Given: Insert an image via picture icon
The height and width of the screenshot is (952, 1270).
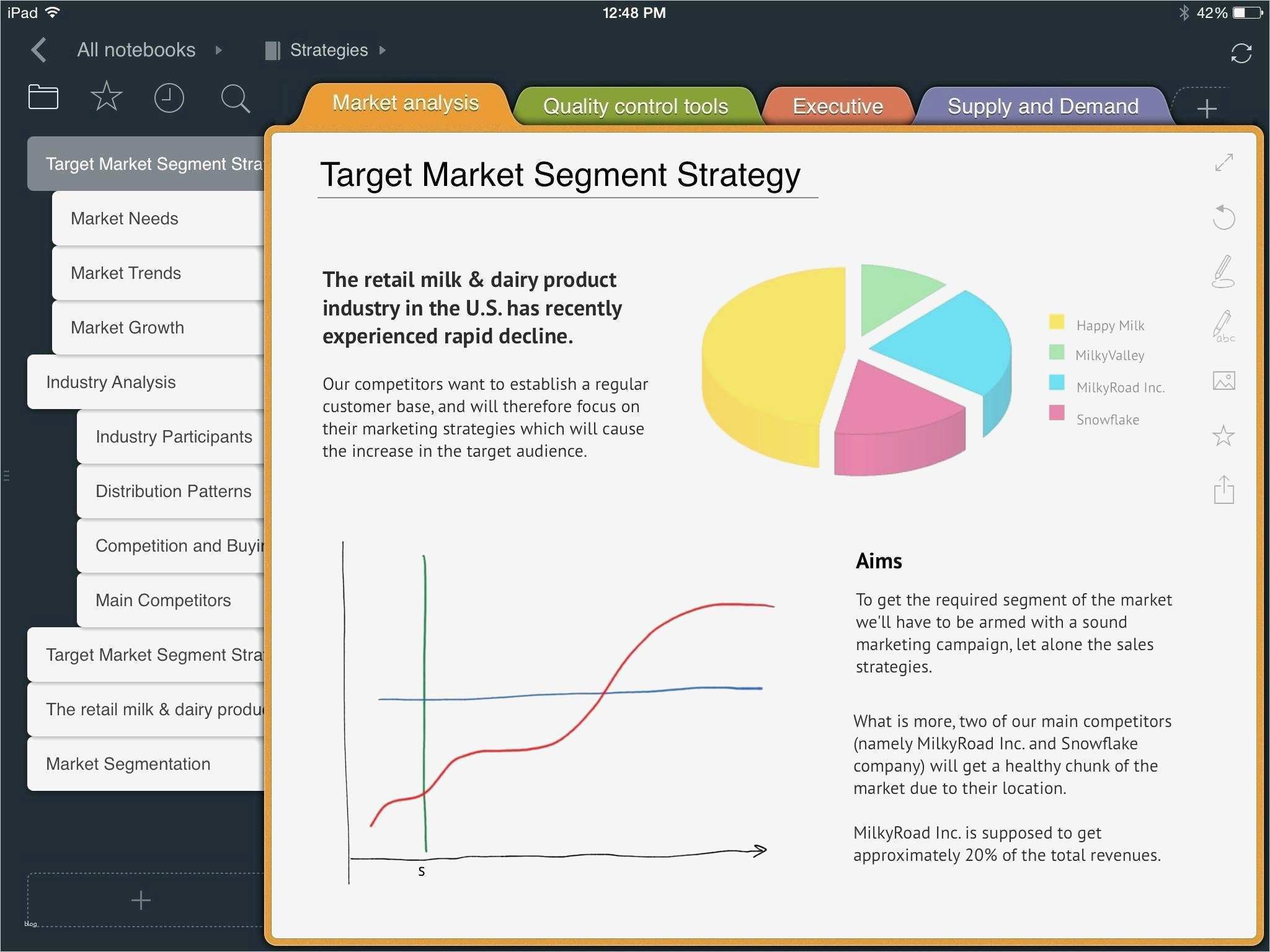Looking at the screenshot, I should tap(1223, 381).
